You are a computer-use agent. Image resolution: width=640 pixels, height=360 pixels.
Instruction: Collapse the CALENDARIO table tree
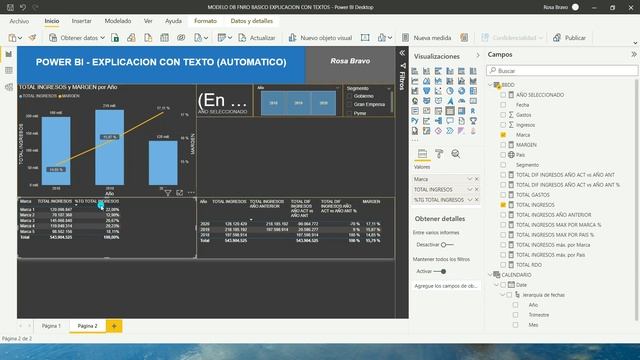point(491,275)
